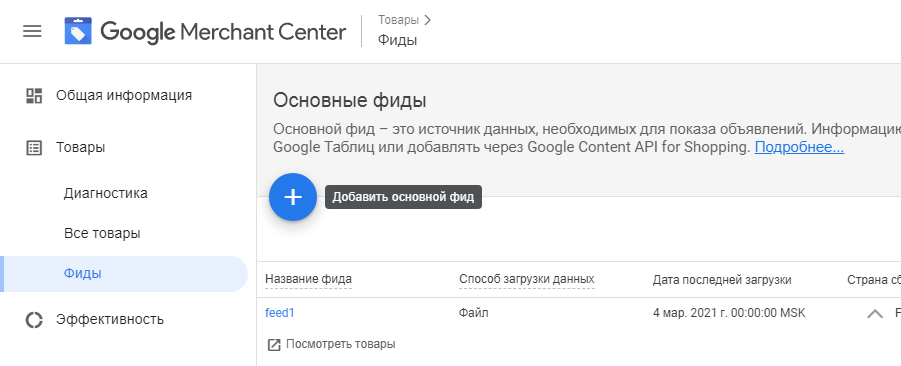Open Все товары in the sidebar

(x=102, y=233)
